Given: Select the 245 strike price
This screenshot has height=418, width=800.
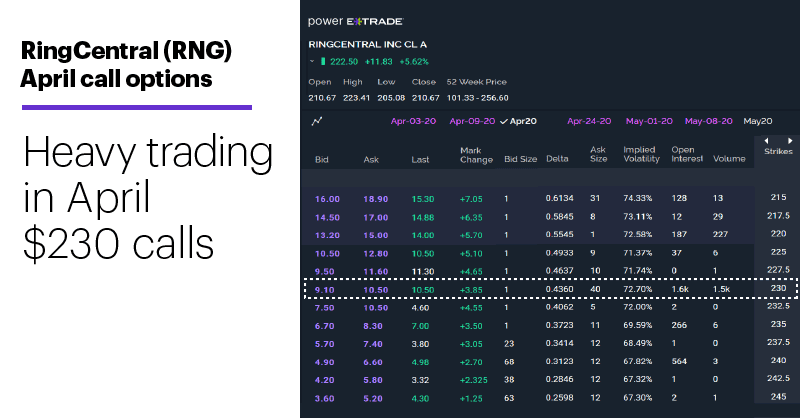Looking at the screenshot, I should pos(778,397).
